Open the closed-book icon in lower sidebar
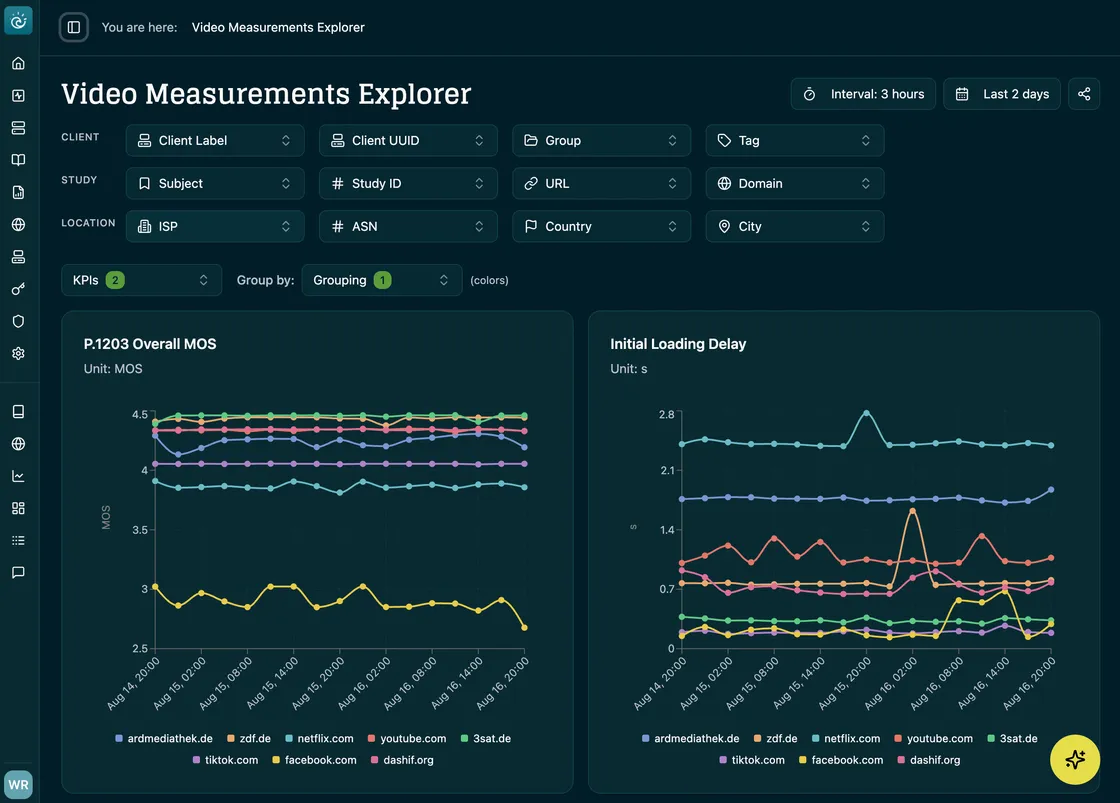 click(19, 412)
